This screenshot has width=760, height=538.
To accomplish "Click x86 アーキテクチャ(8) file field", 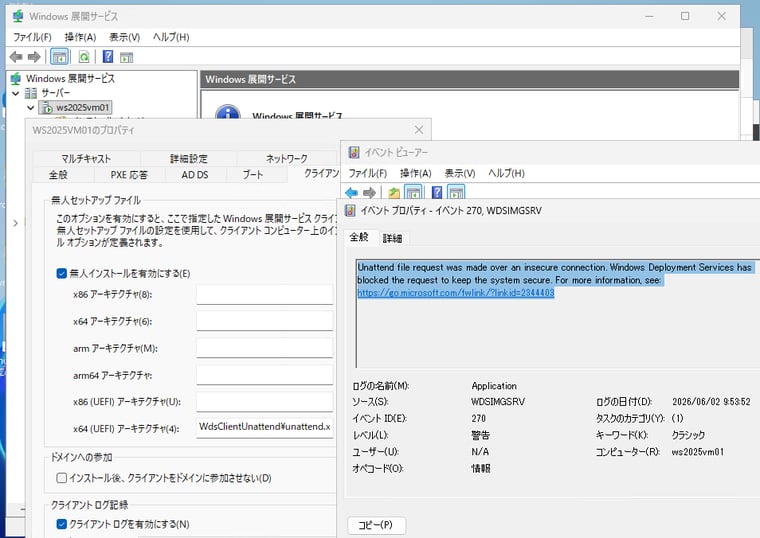I will [265, 294].
